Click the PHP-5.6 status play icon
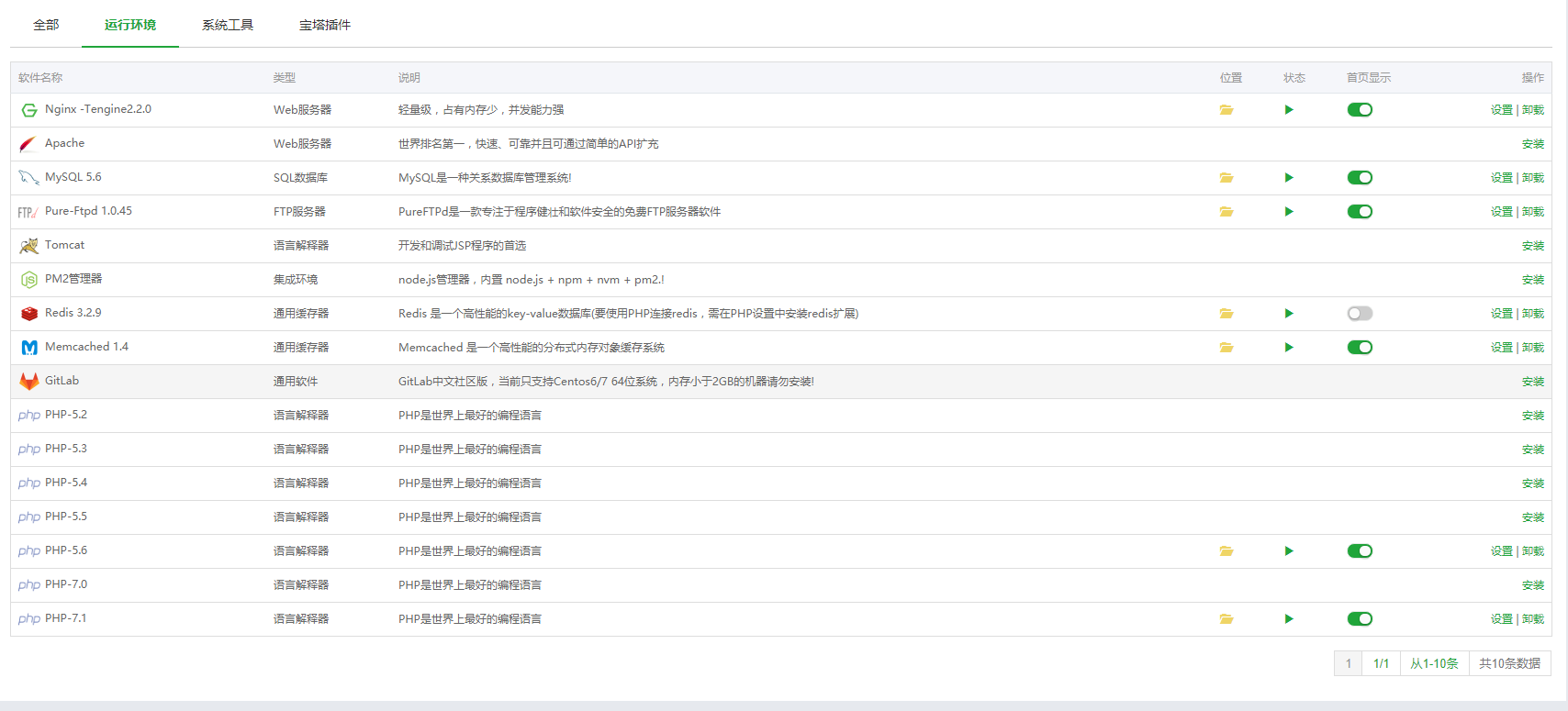 1289,551
